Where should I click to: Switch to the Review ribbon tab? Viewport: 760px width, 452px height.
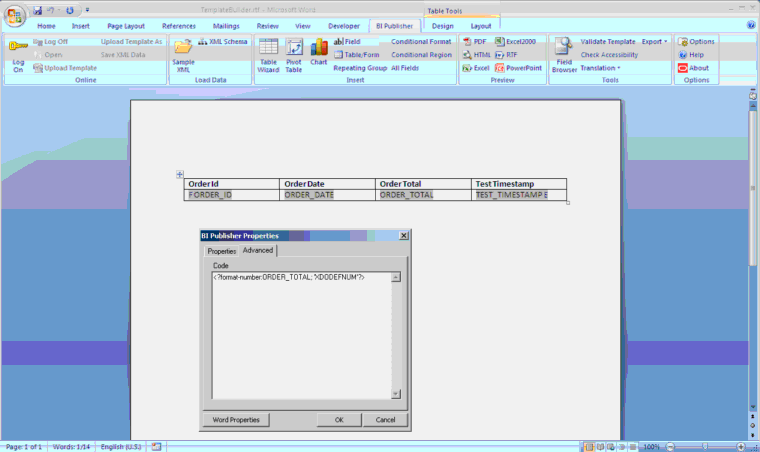(x=268, y=26)
